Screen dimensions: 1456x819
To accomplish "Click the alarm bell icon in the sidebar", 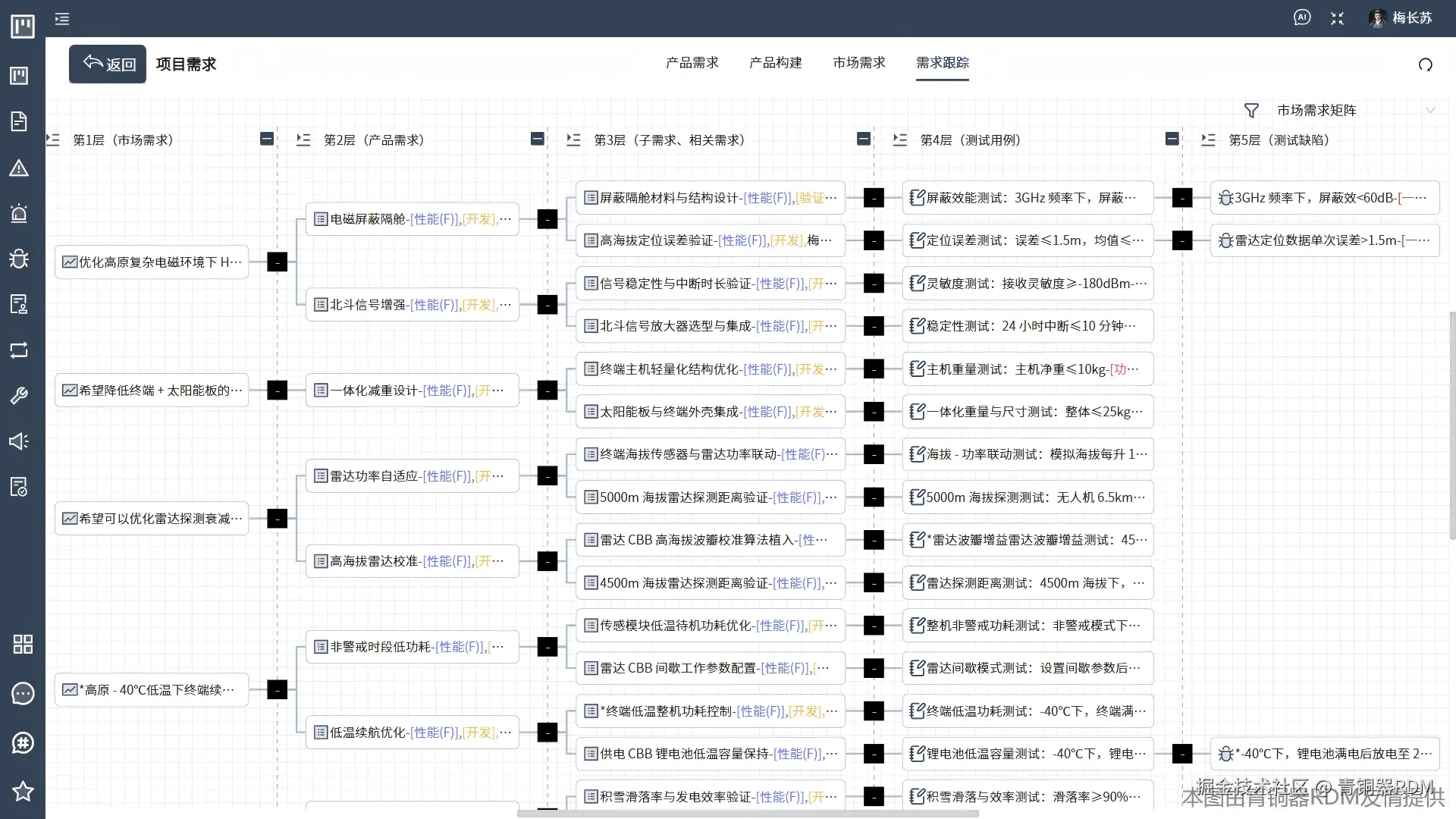I will [x=19, y=213].
